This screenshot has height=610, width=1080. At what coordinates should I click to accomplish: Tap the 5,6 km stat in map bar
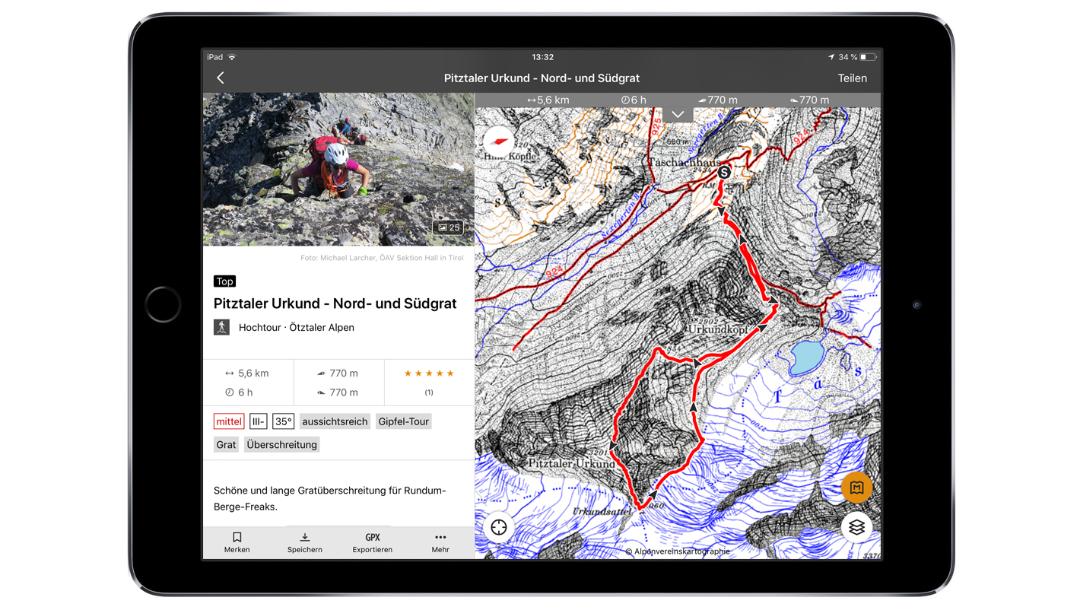548,100
